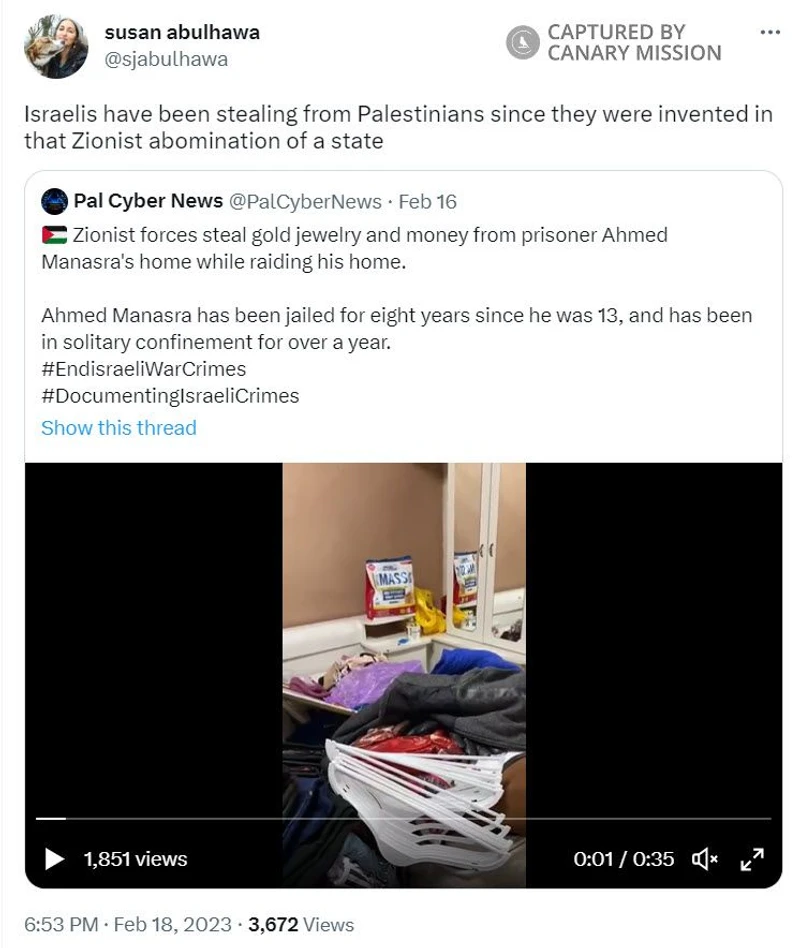800x948 pixels.
Task: Open the @sjabulhawa handle
Action: [x=166, y=59]
